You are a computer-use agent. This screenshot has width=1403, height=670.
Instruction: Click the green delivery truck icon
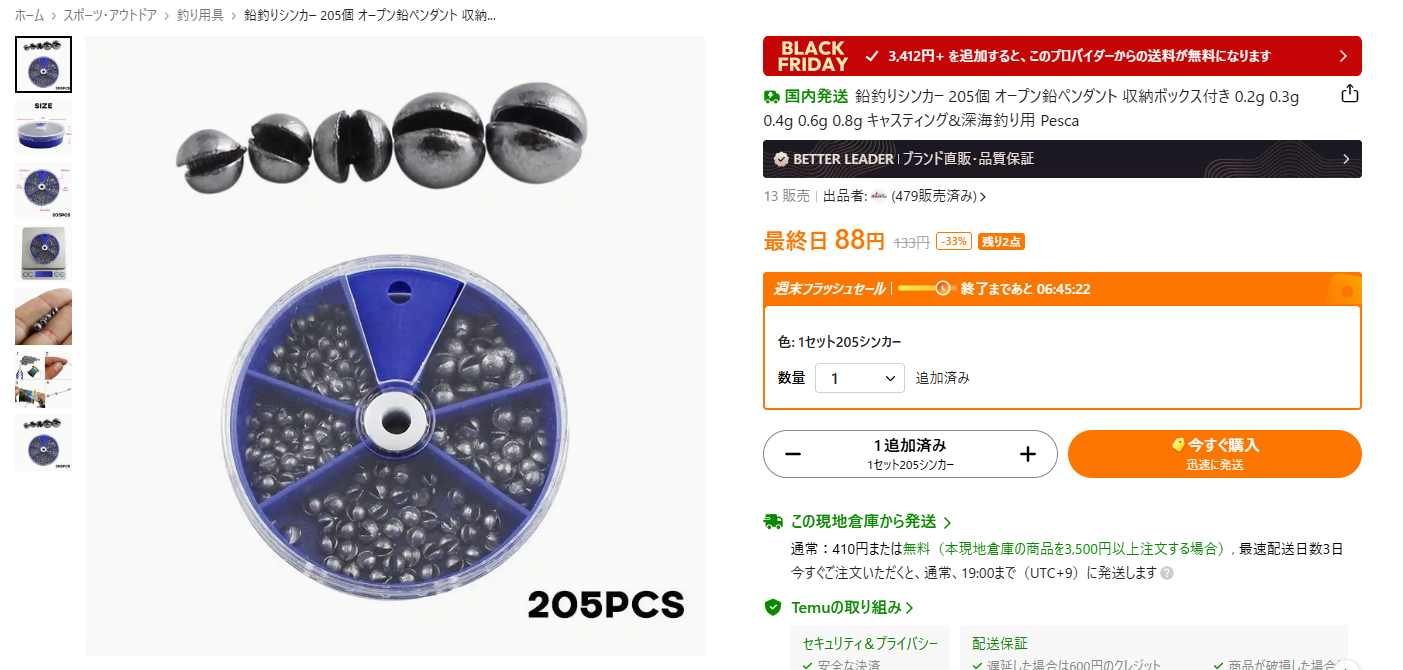click(772, 522)
